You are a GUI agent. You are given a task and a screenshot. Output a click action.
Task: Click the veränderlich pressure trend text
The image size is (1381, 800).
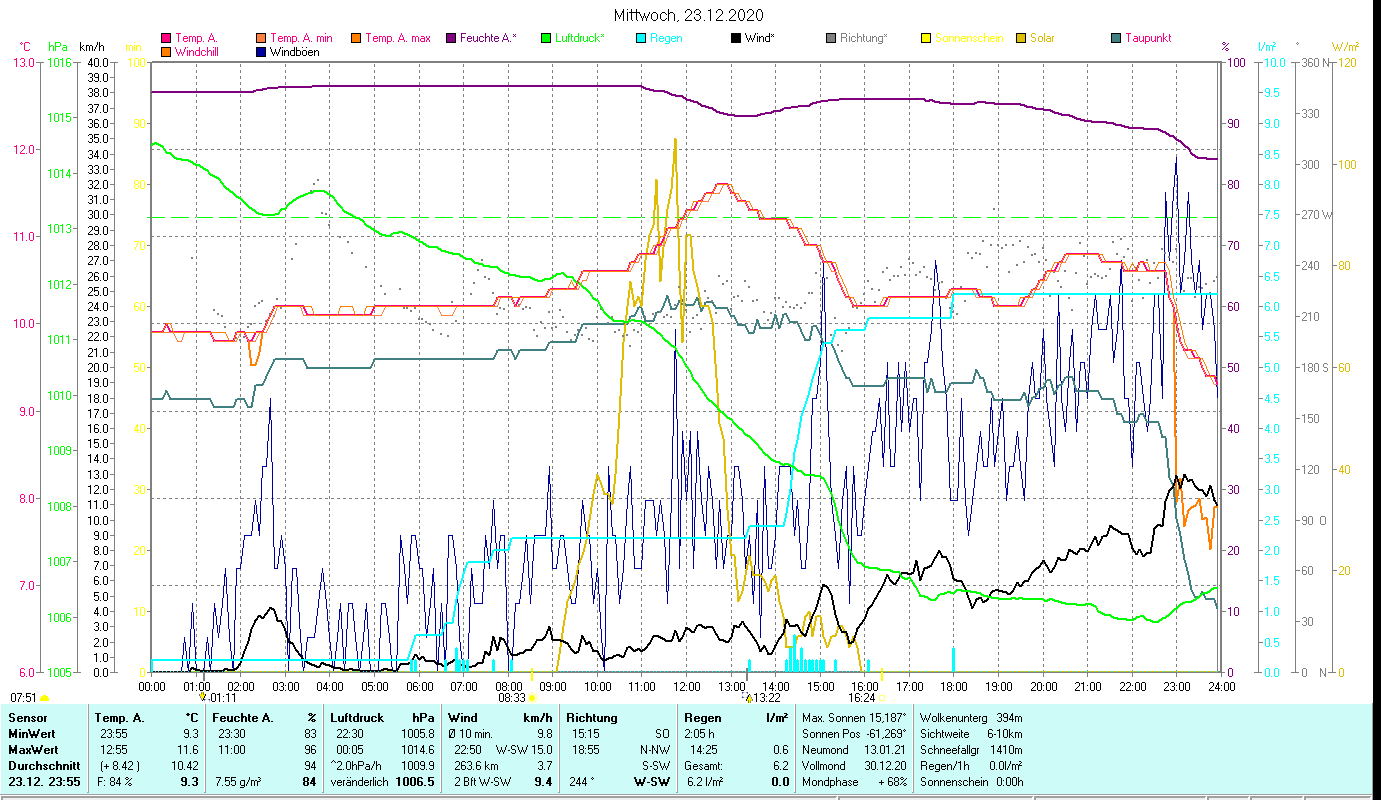pyautogui.click(x=357, y=782)
